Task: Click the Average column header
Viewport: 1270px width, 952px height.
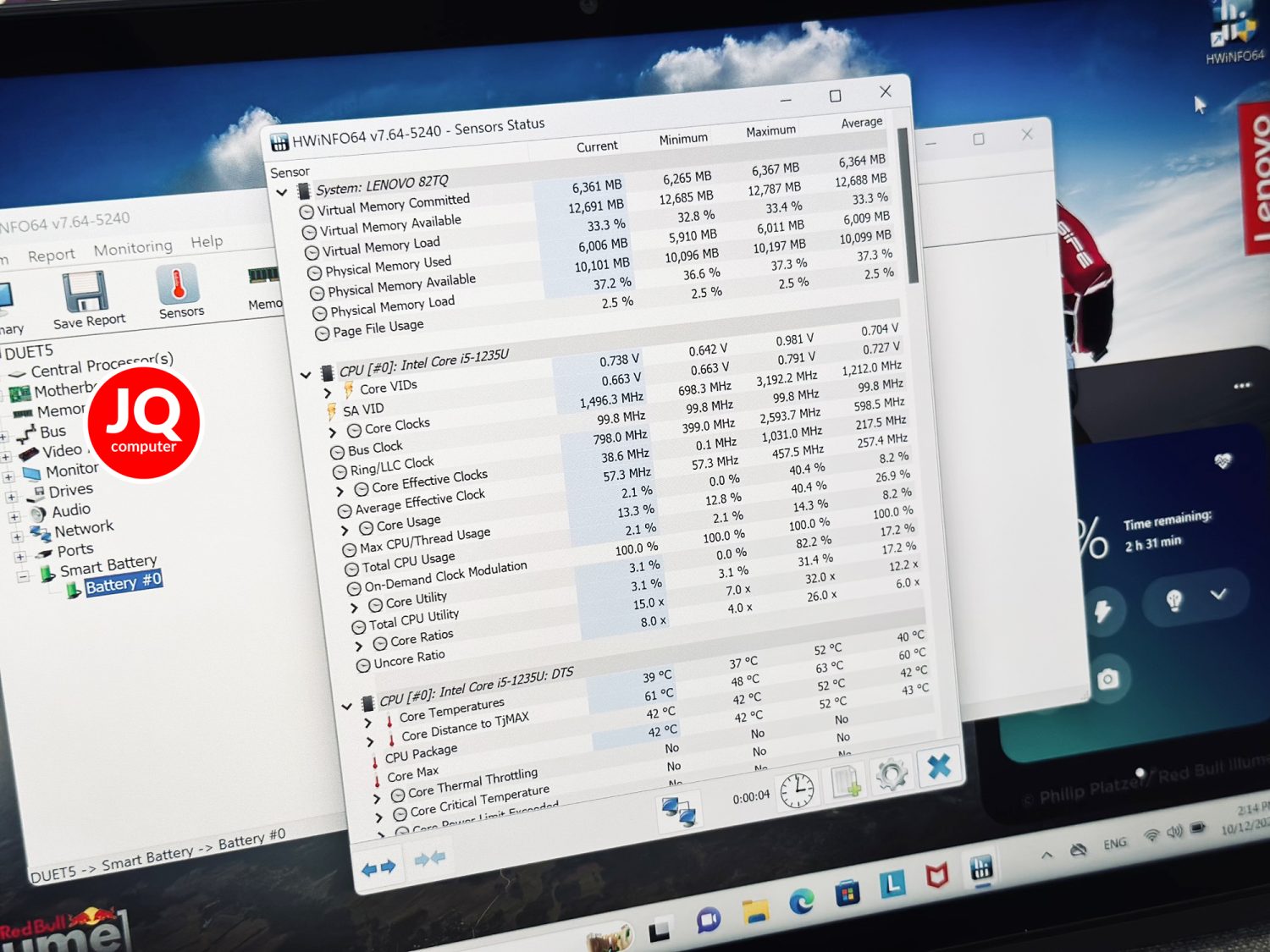Action: pos(862,123)
